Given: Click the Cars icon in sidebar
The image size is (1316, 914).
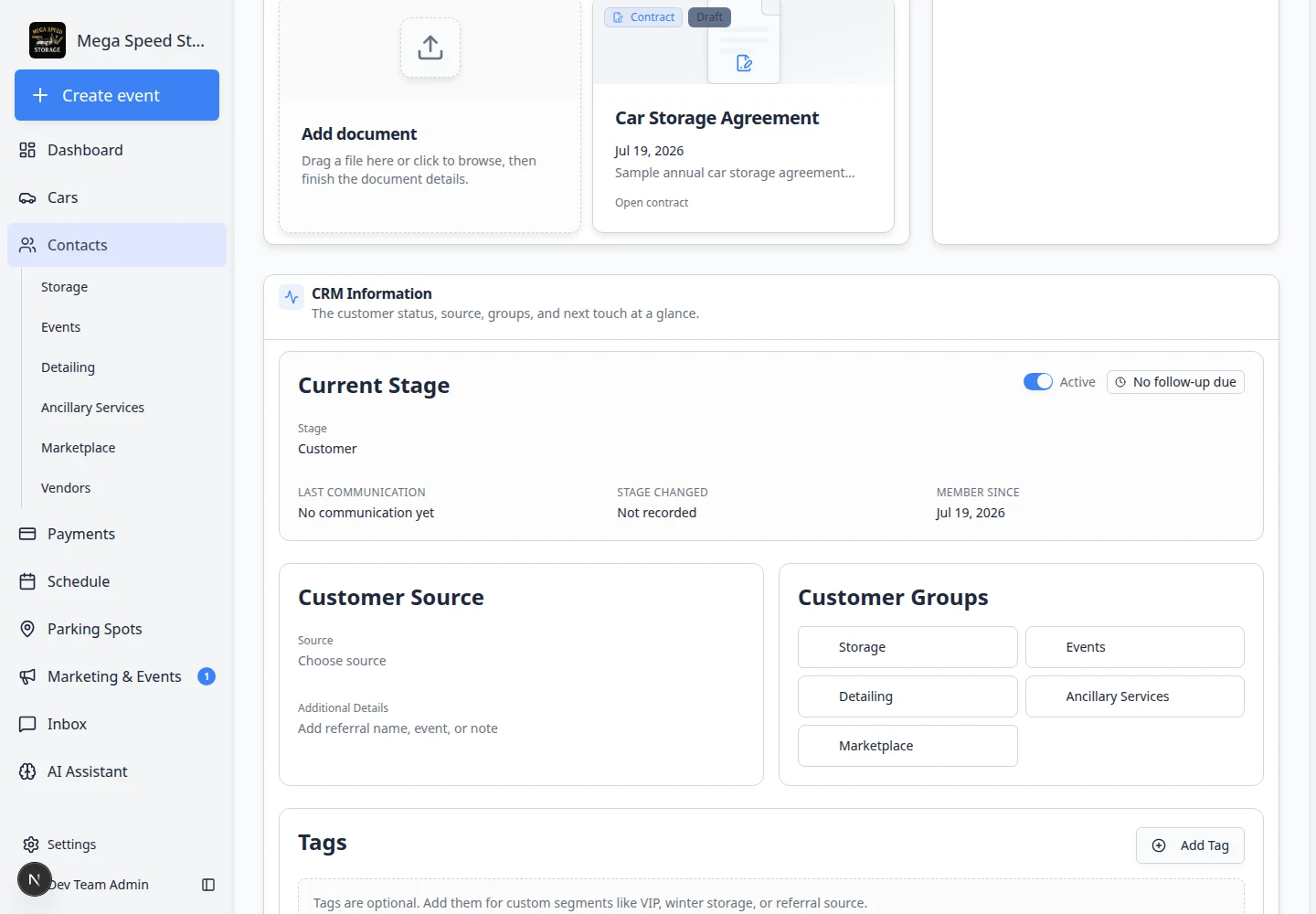Looking at the screenshot, I should click(27, 197).
